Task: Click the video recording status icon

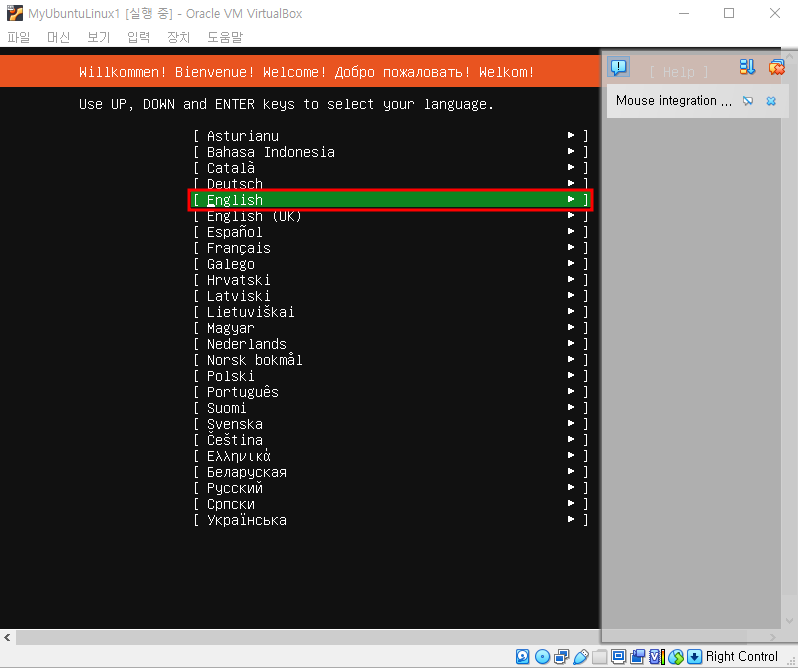Action: click(637, 656)
